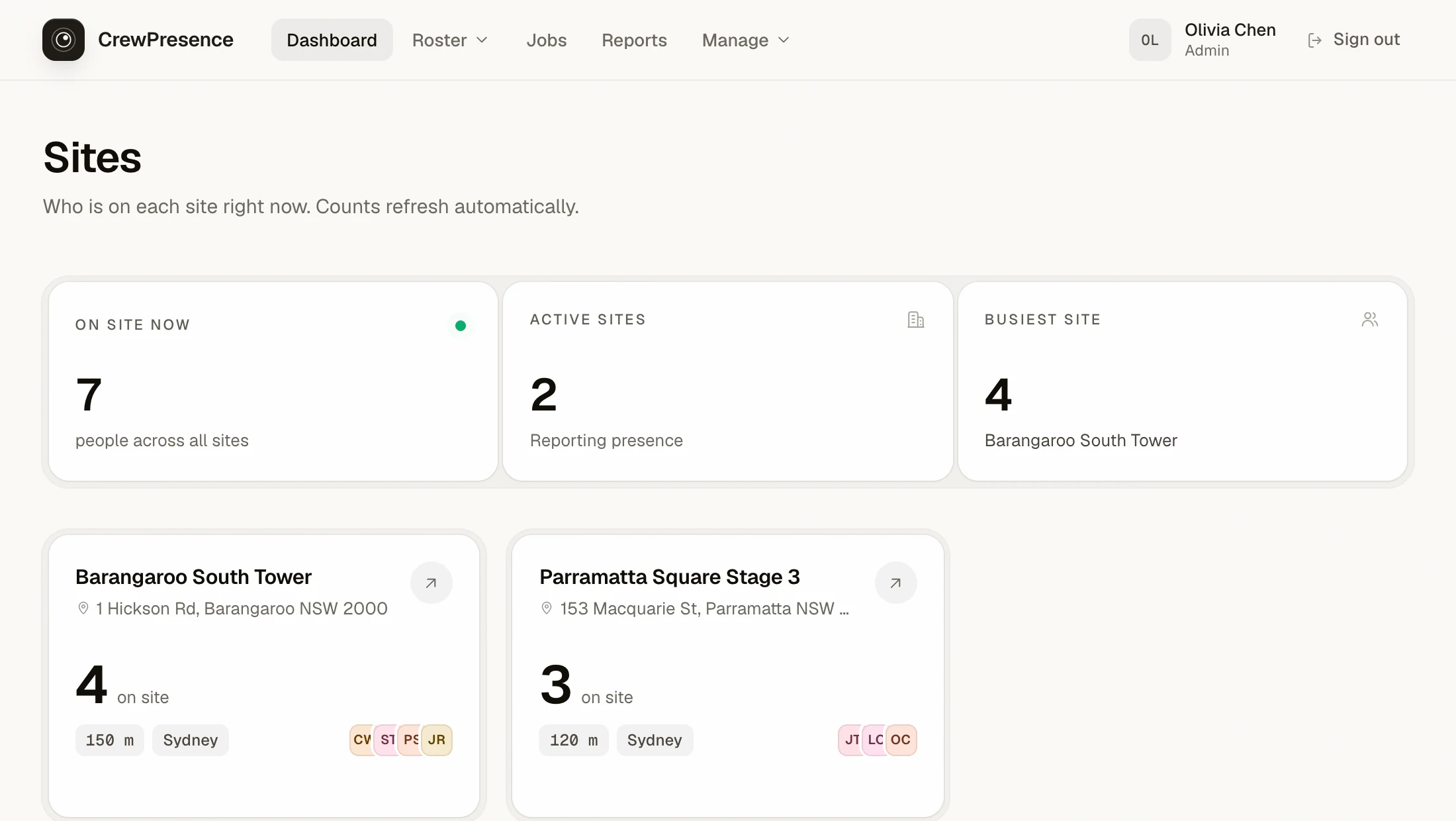Click the OL user avatar

pyautogui.click(x=1150, y=40)
